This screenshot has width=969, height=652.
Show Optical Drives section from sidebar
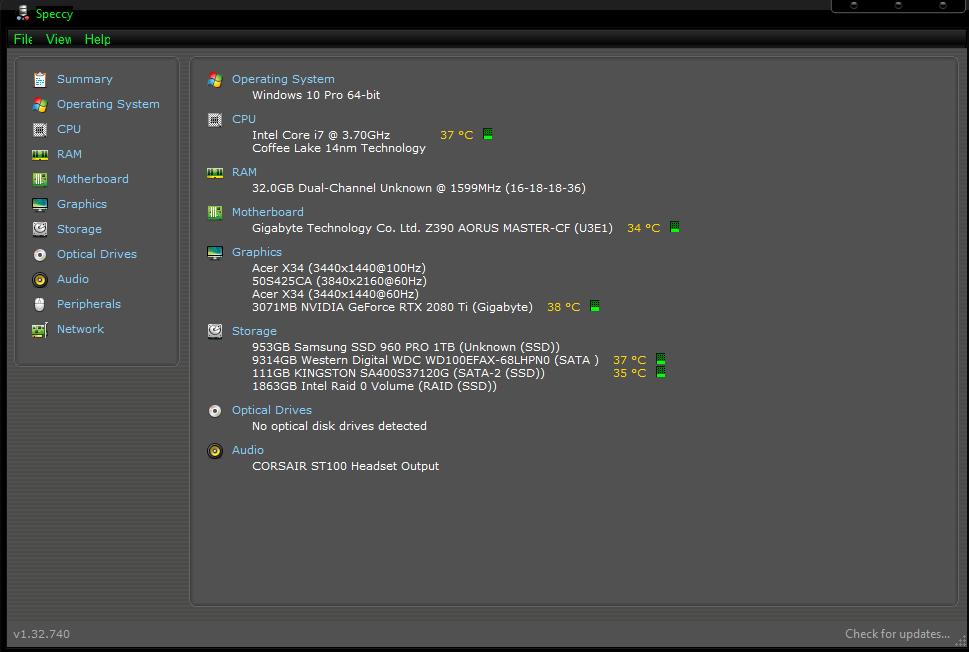coord(96,254)
